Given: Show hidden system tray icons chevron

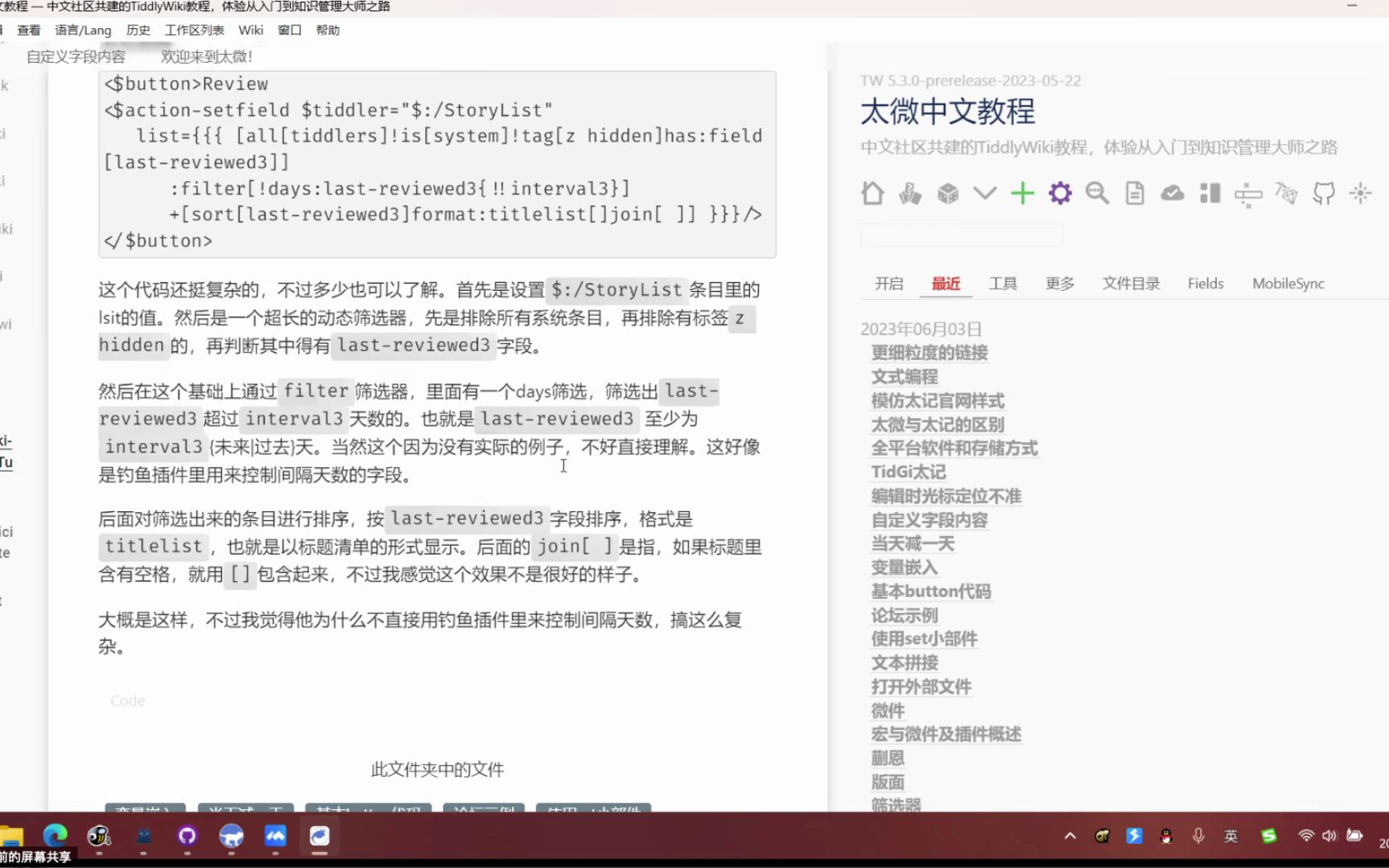Looking at the screenshot, I should click(x=1070, y=836).
